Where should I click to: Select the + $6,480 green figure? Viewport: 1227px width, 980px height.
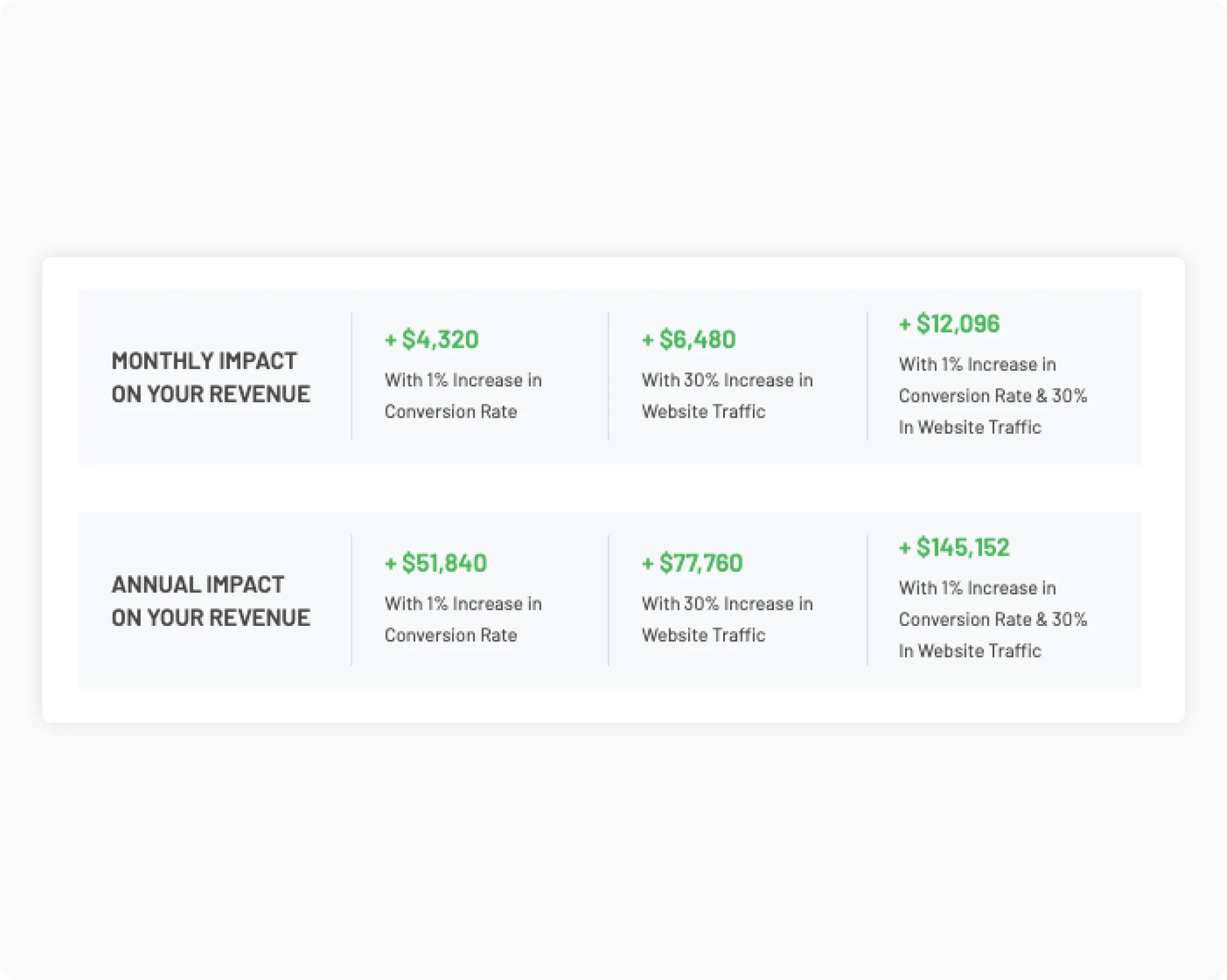[688, 340]
